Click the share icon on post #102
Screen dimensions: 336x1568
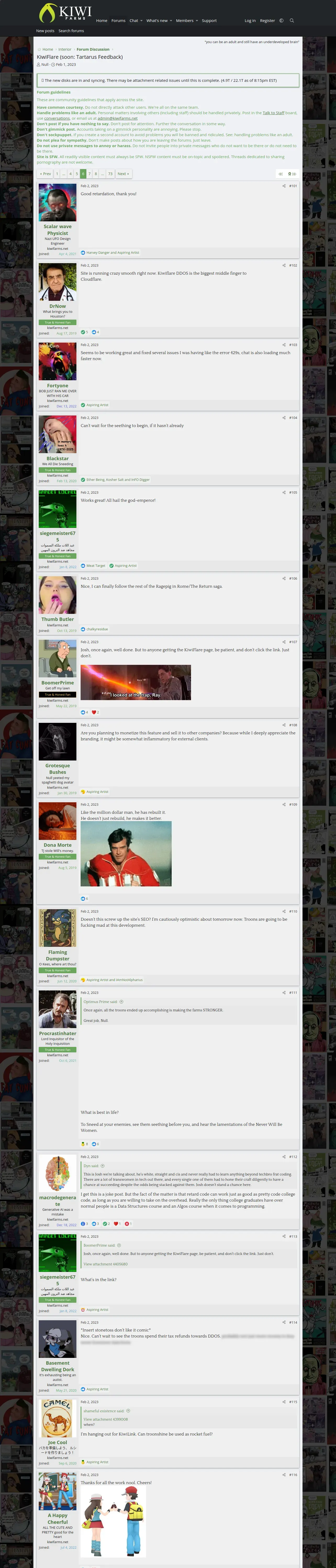pyautogui.click(x=284, y=266)
